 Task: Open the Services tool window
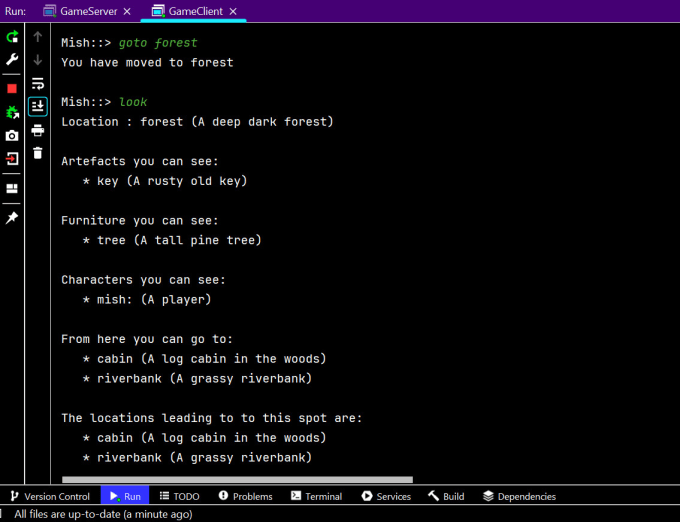click(x=386, y=496)
